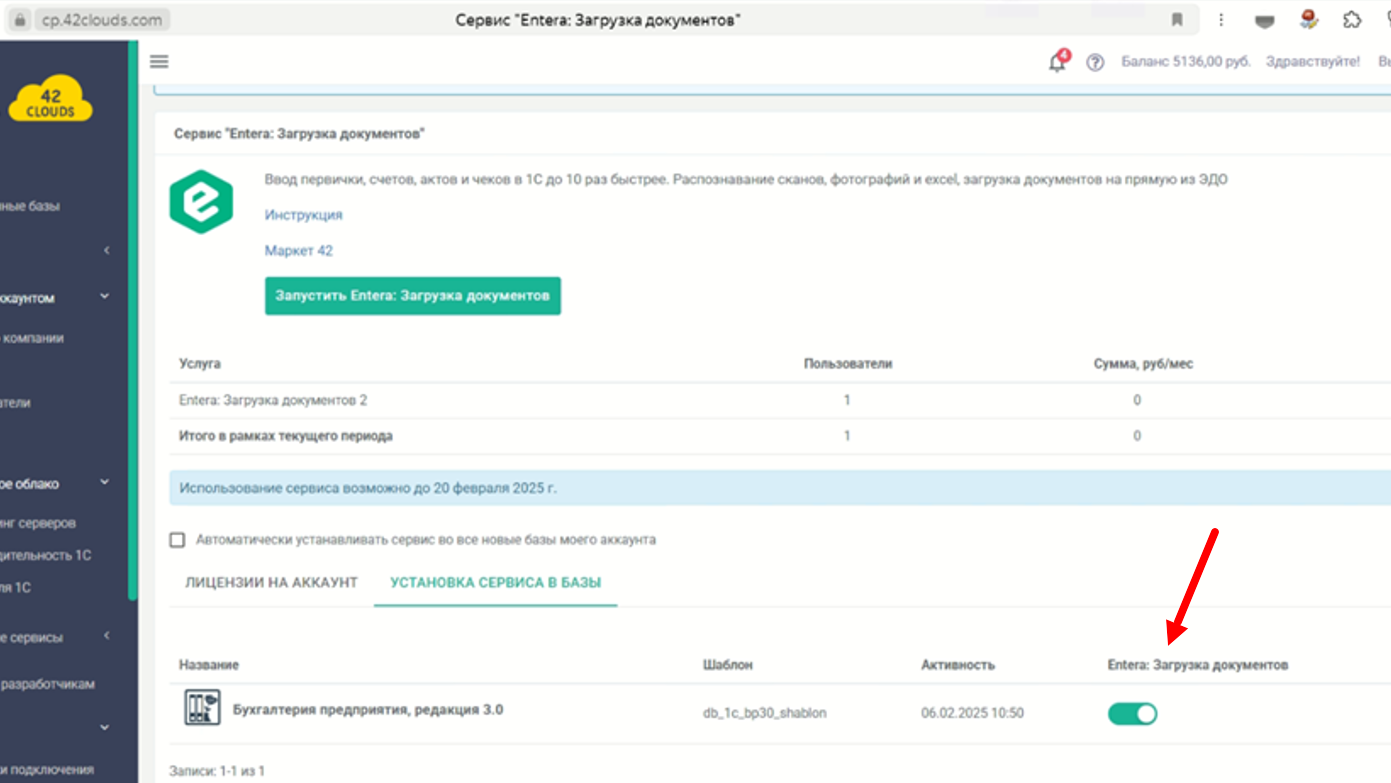Image resolution: width=1391 pixels, height=783 pixels.
Task: Click the red stamp-and-pencil extension icon
Action: [x=1308, y=20]
